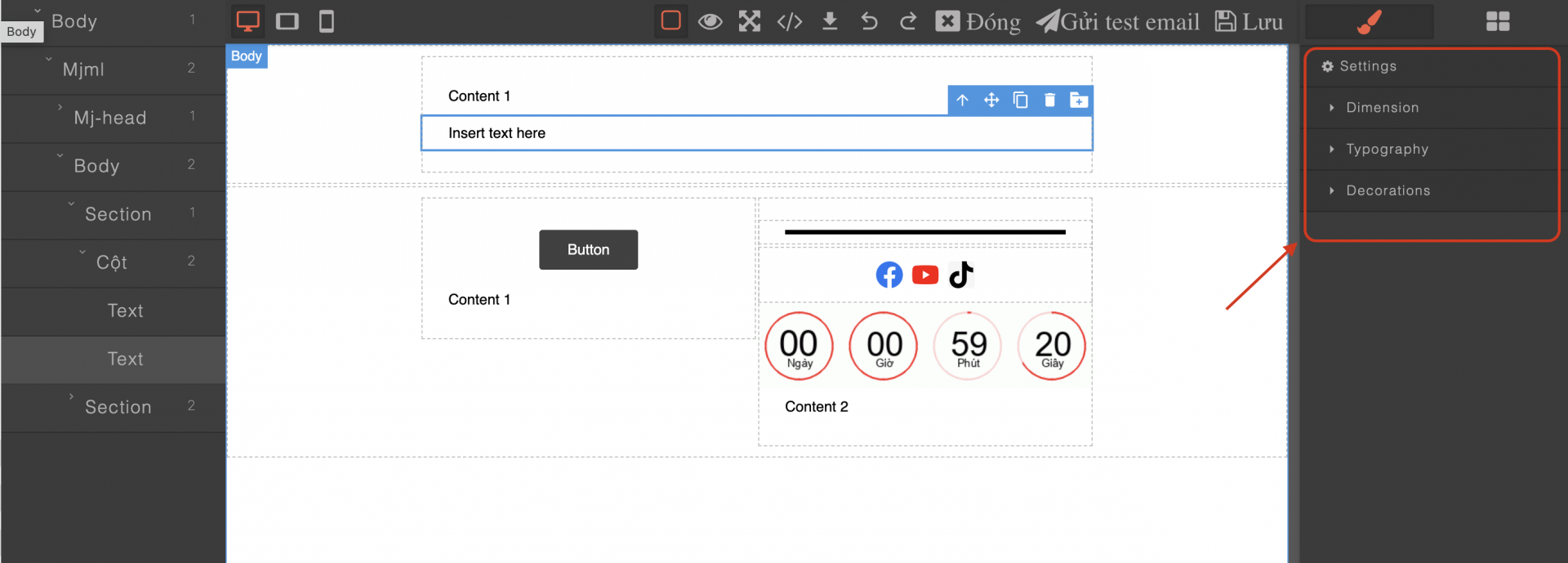
Task: Click the YouTube social icon
Action: (x=925, y=275)
